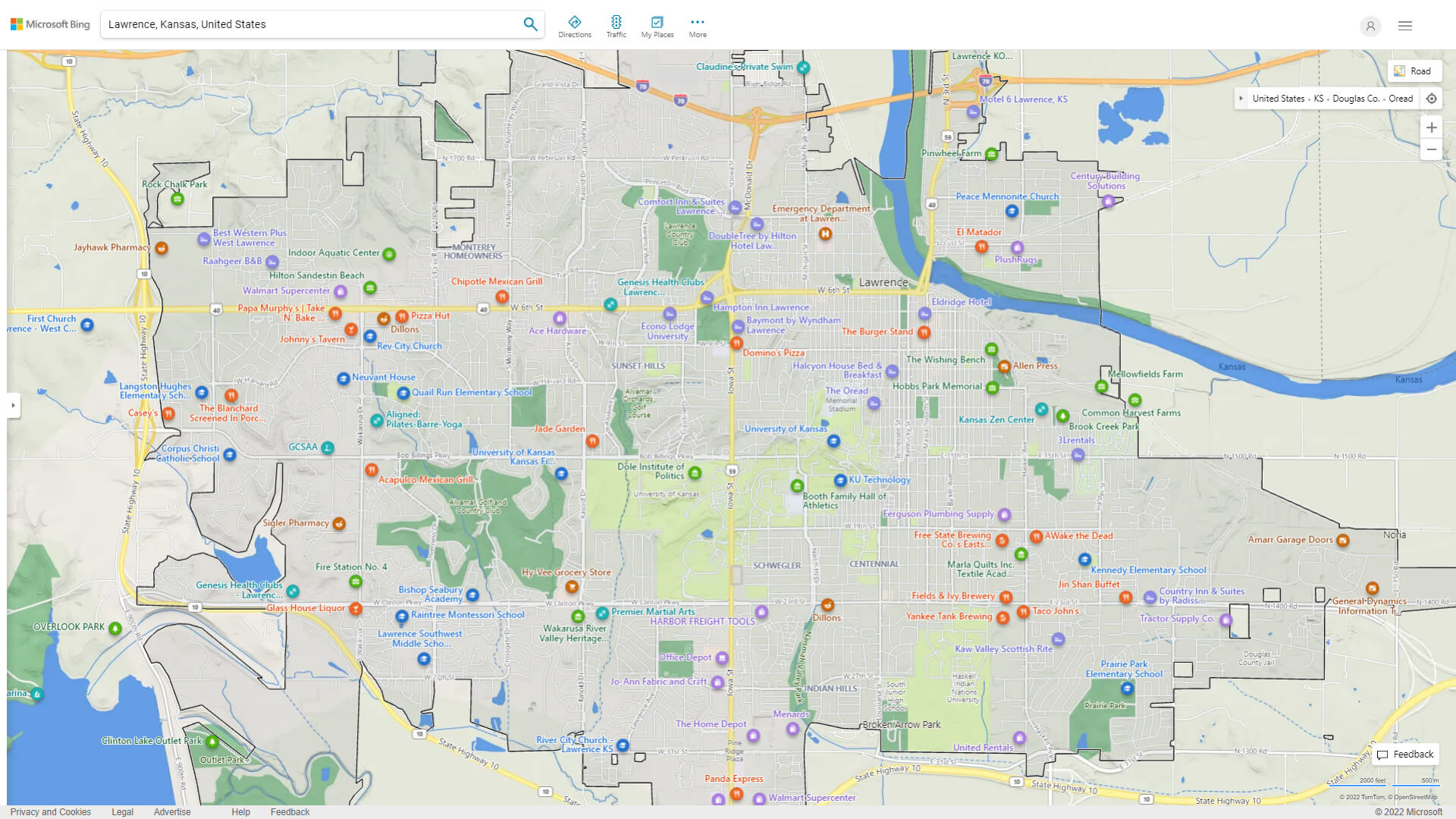Select the University of Kansas pin

(x=833, y=441)
